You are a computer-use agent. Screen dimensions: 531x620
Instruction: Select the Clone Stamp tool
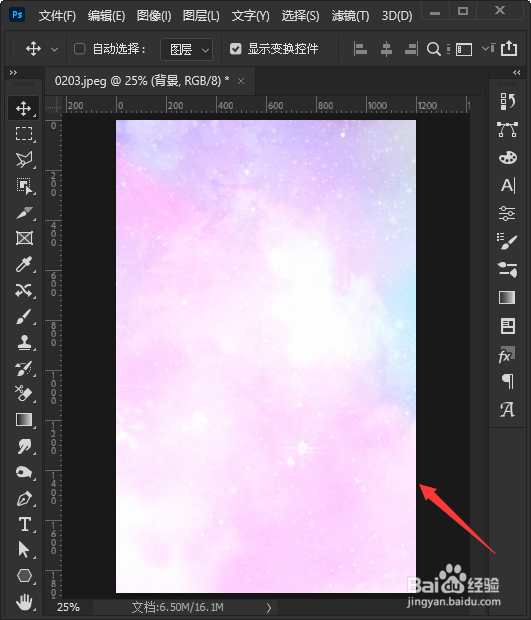click(x=24, y=342)
